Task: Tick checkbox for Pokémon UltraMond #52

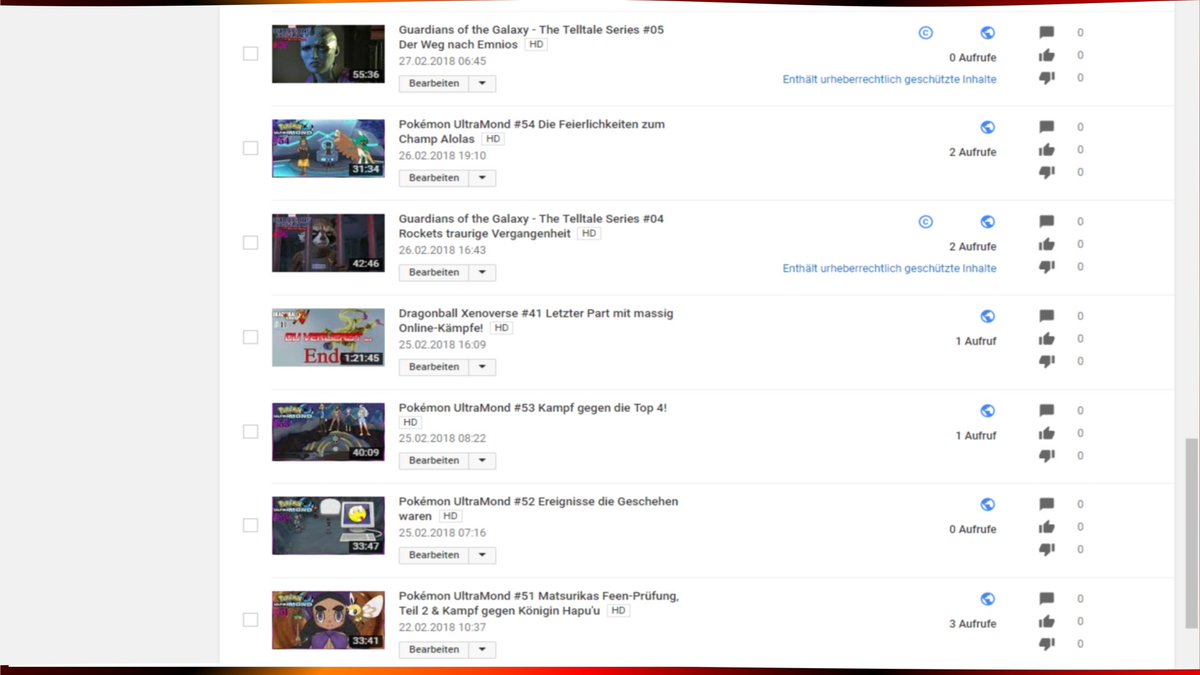Action: [250, 525]
